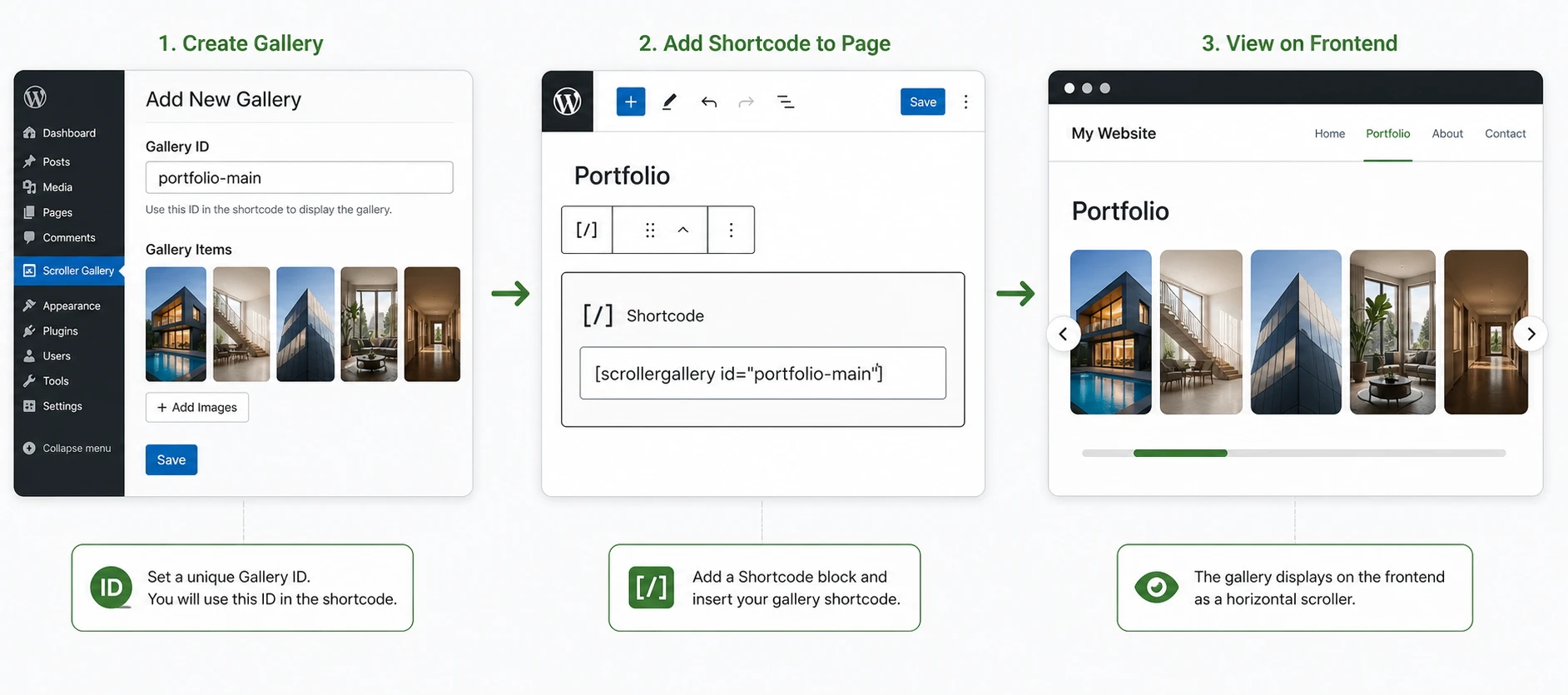Open the block inserter plus button
This screenshot has width=1568, height=695.
tap(631, 102)
